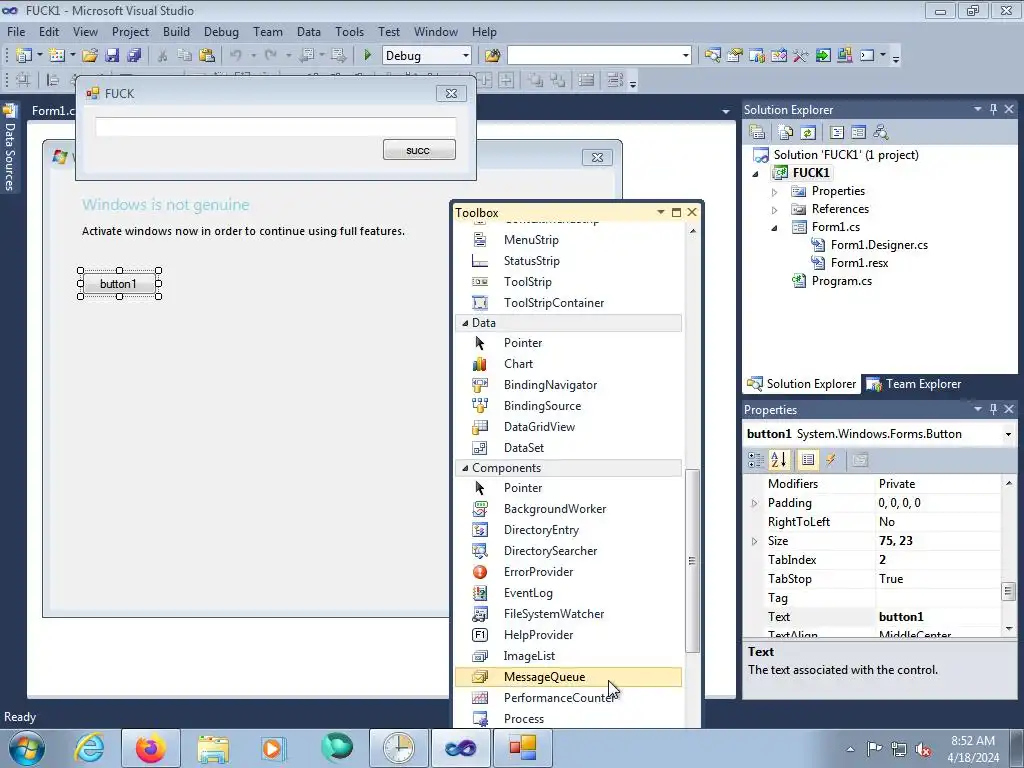Collapse the Components group in Toolbox
This screenshot has width=1024, height=768.
pyautogui.click(x=465, y=468)
